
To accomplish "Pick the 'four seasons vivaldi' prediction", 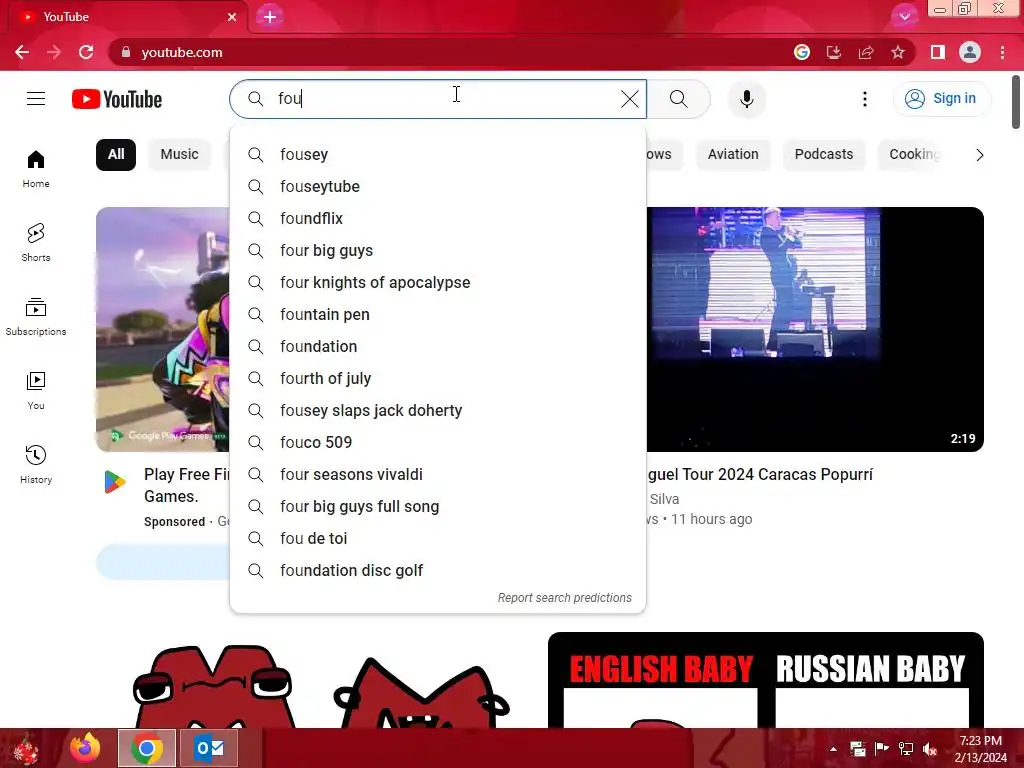I will (438, 474).
